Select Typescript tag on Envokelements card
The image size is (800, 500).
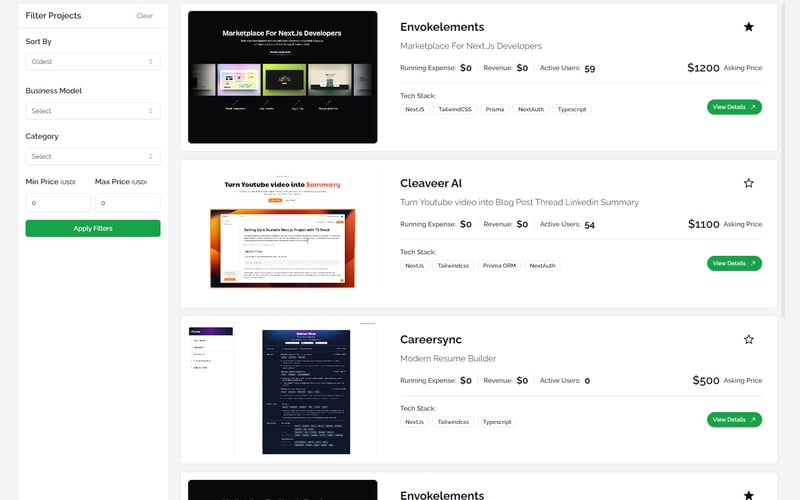571,109
